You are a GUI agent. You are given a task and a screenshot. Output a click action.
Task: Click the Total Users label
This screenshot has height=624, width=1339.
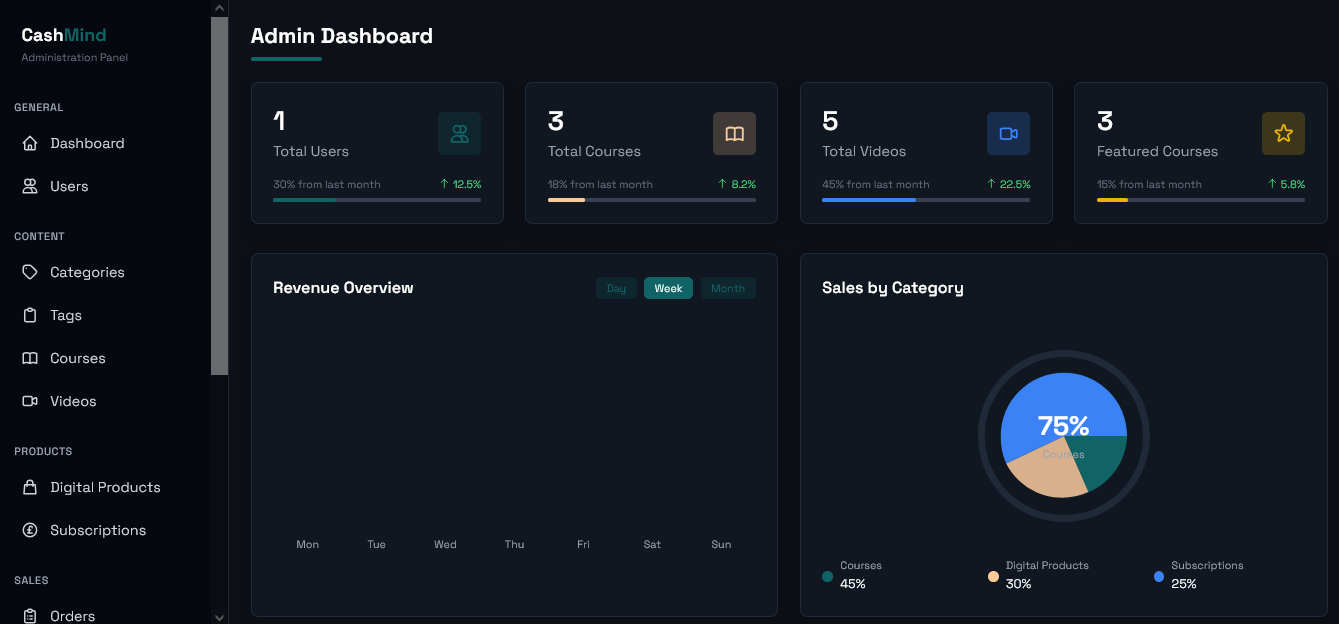(x=311, y=151)
